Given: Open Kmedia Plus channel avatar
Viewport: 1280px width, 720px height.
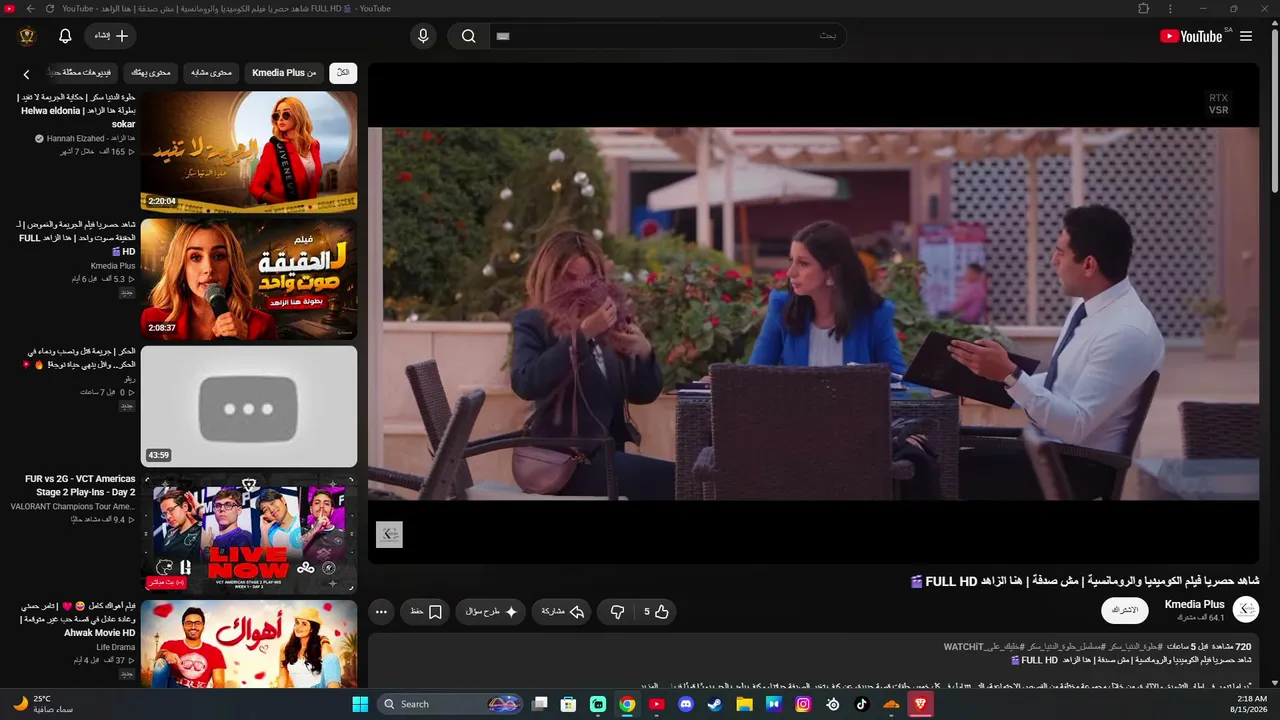Looking at the screenshot, I should [1246, 609].
